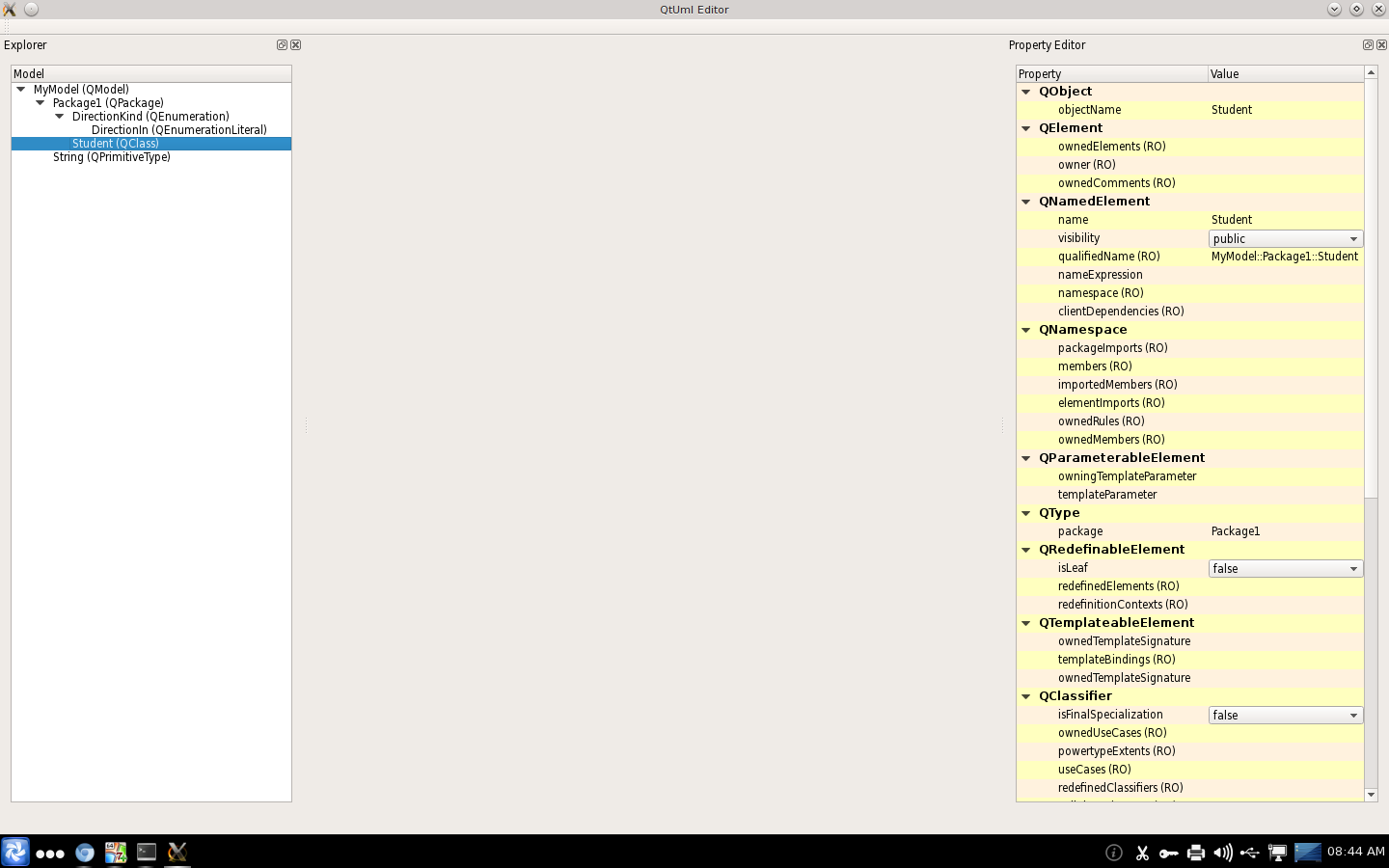Collapse the QNamedElement property group

pos(1026,202)
